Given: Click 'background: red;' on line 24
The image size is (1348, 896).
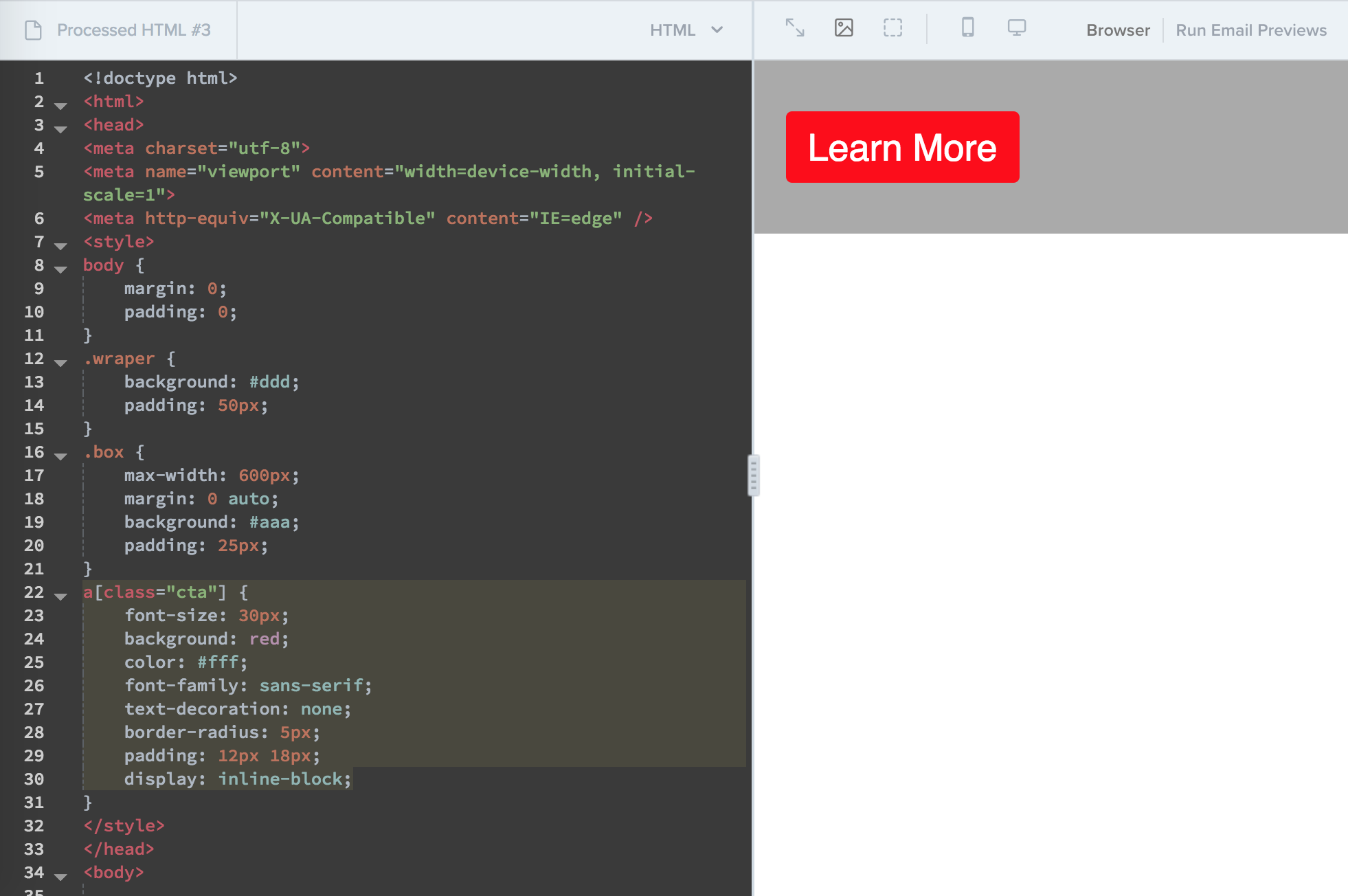Looking at the screenshot, I should [207, 639].
